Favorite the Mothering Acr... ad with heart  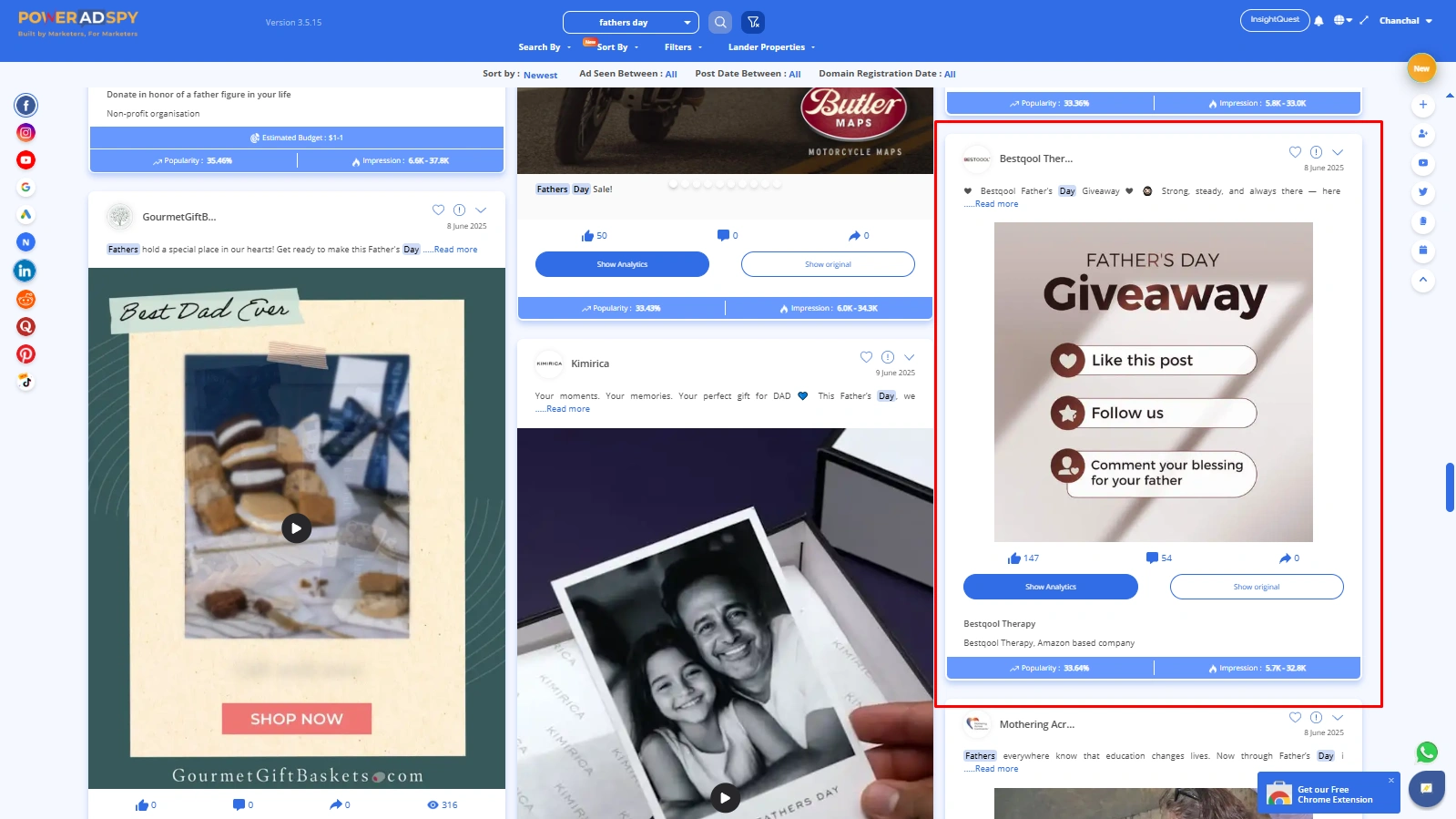point(1295,718)
